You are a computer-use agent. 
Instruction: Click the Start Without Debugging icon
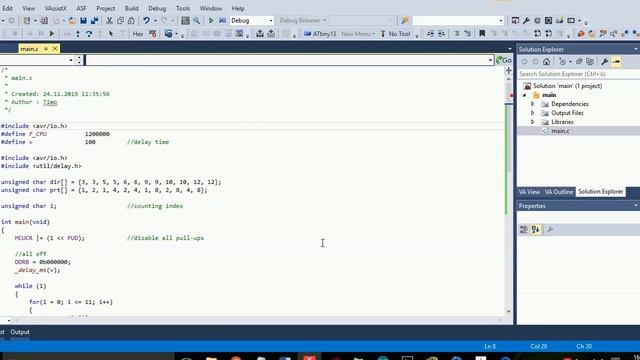222,20
